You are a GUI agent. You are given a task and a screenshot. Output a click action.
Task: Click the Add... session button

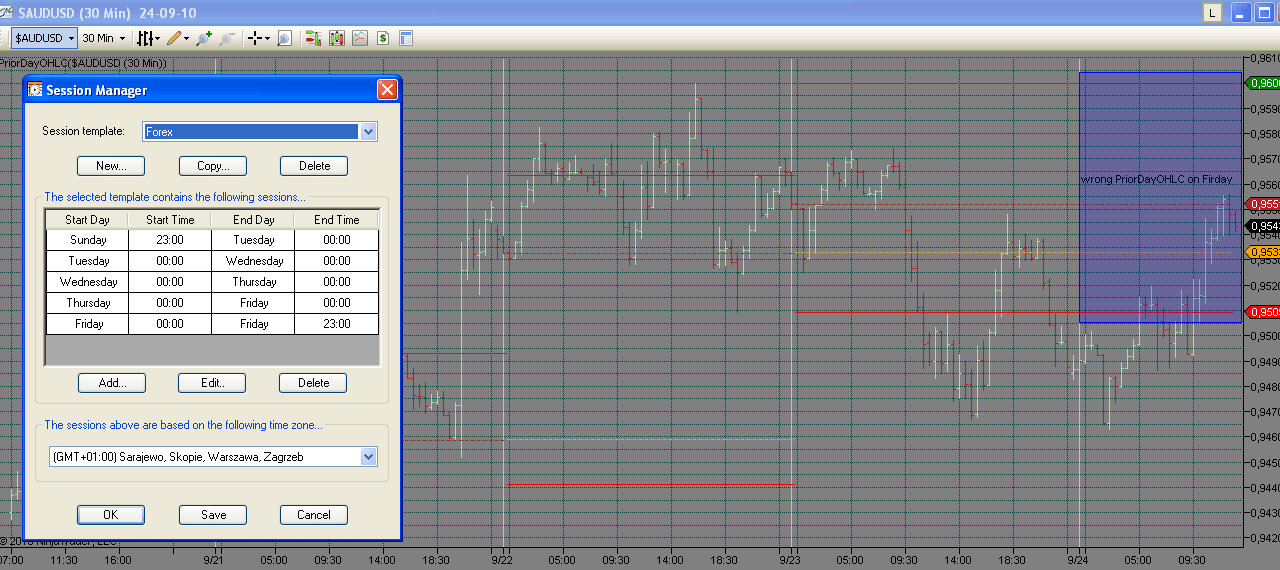click(112, 383)
